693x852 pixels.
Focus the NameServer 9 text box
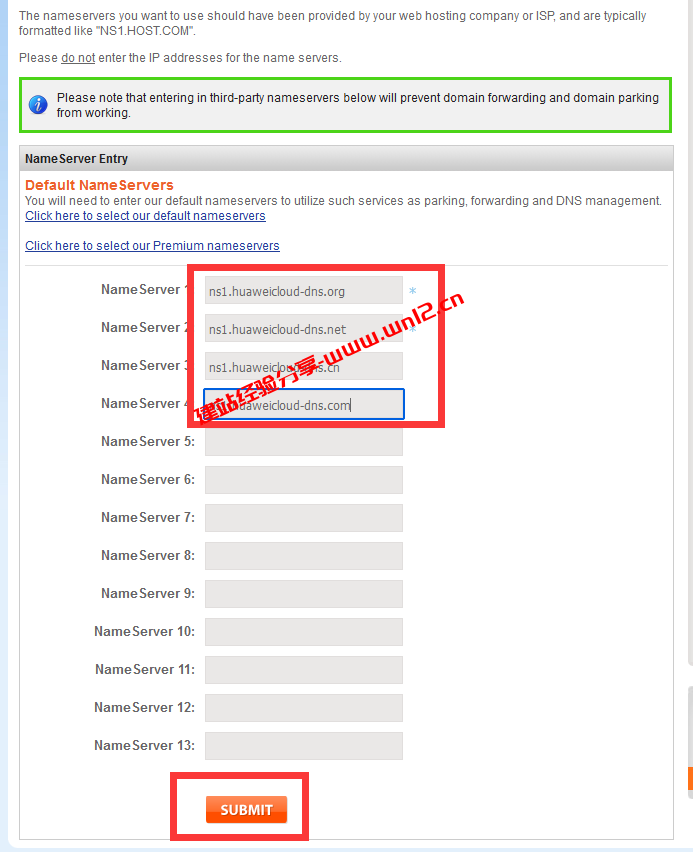point(303,594)
